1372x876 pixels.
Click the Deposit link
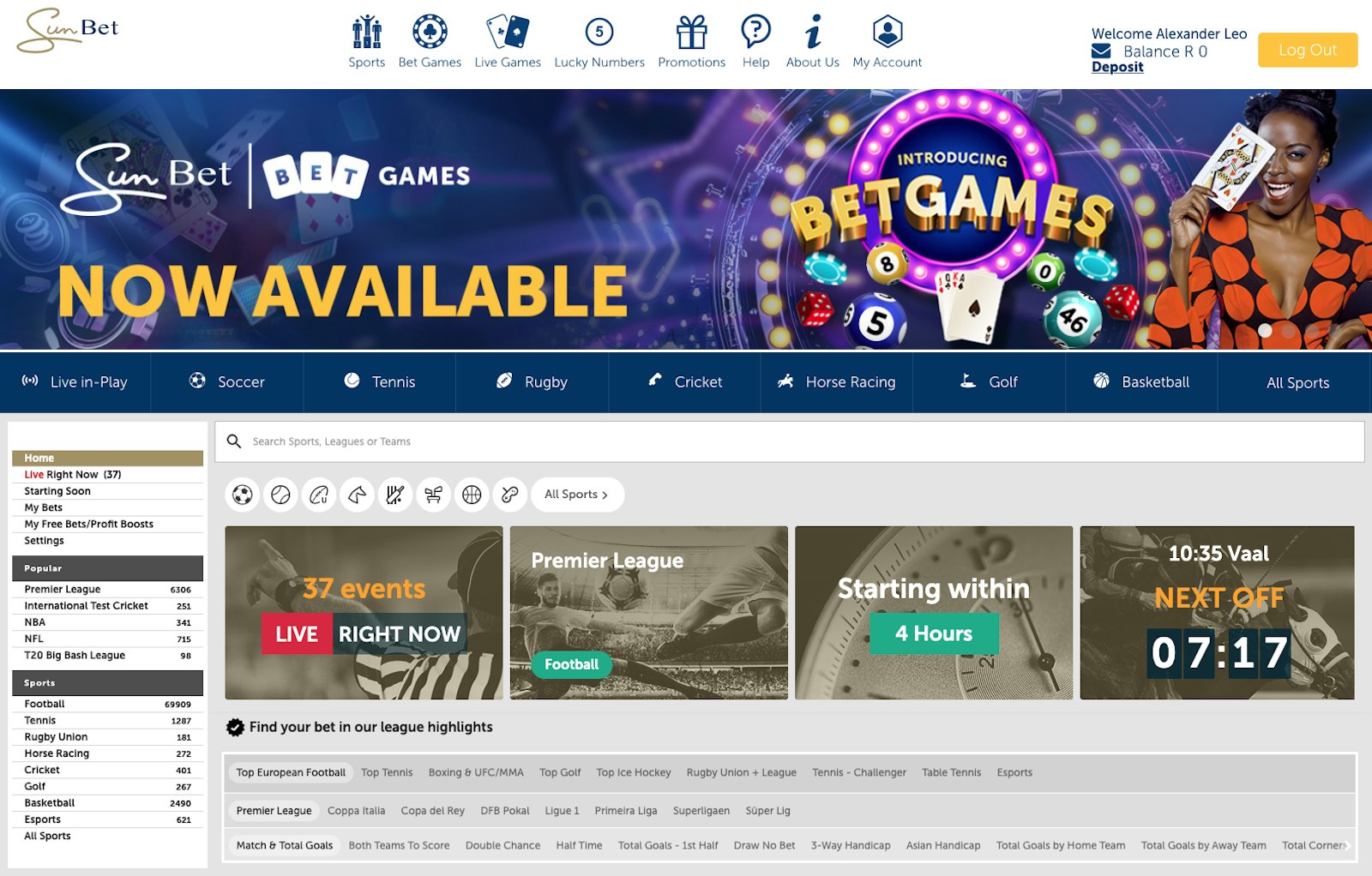(x=1116, y=66)
